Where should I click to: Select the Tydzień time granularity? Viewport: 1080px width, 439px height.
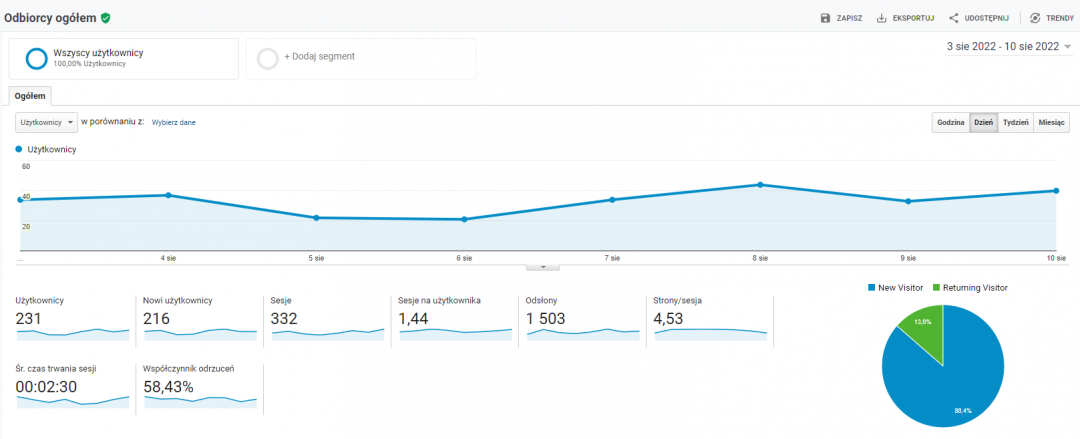tap(1014, 122)
